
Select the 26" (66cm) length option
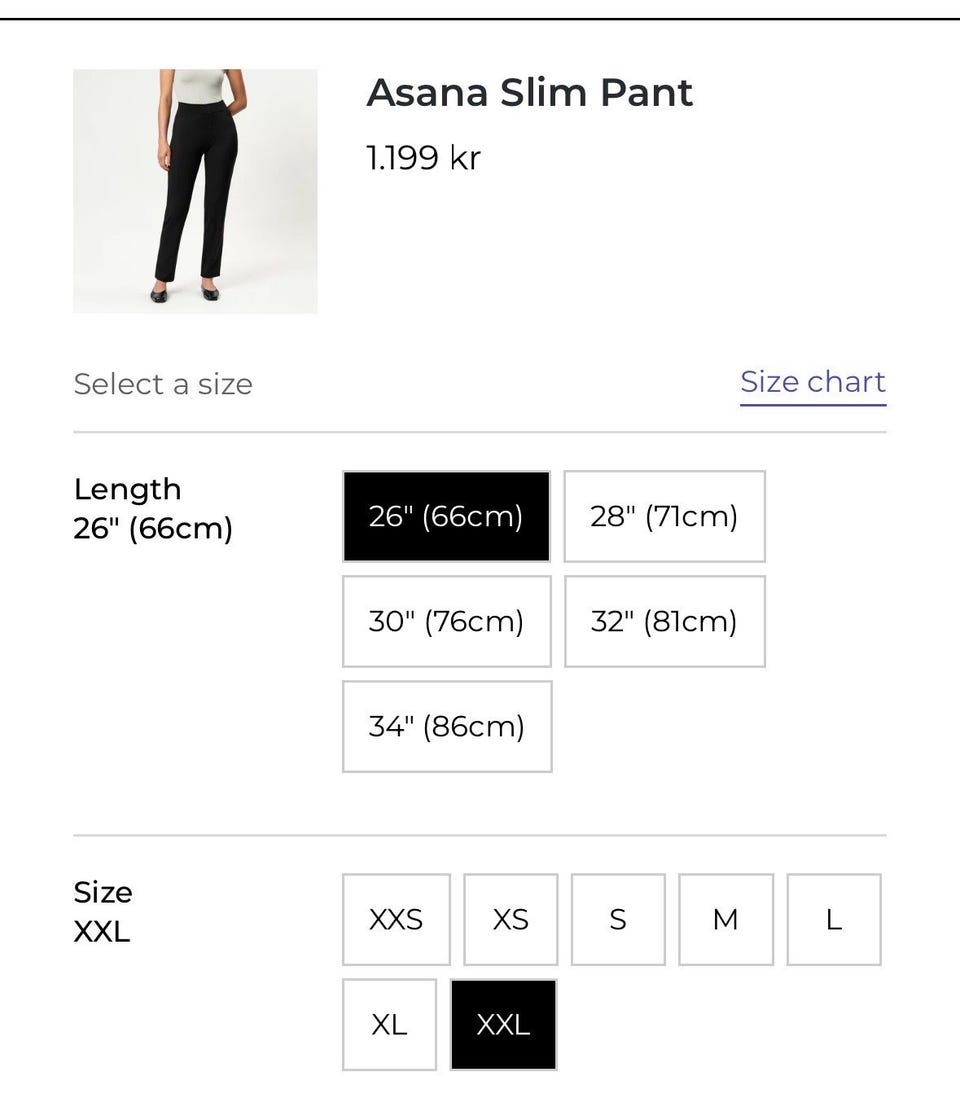(x=446, y=516)
